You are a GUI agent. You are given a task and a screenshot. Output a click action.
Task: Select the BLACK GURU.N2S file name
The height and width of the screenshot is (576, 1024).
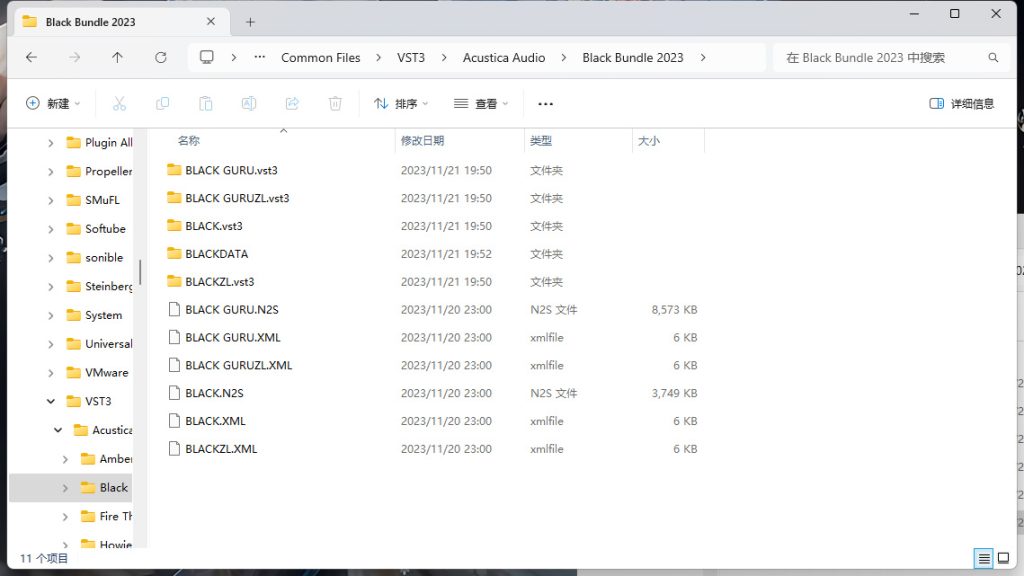tap(232, 309)
